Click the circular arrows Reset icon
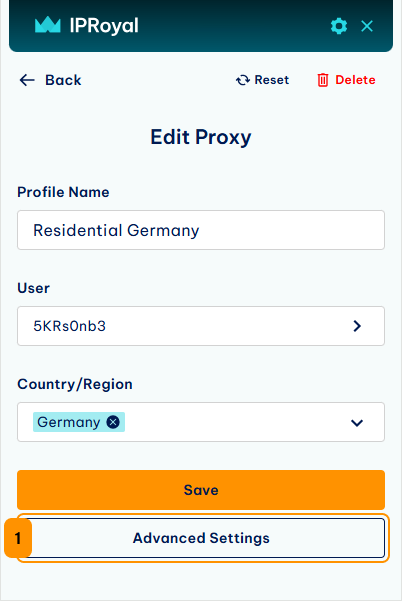 243,80
